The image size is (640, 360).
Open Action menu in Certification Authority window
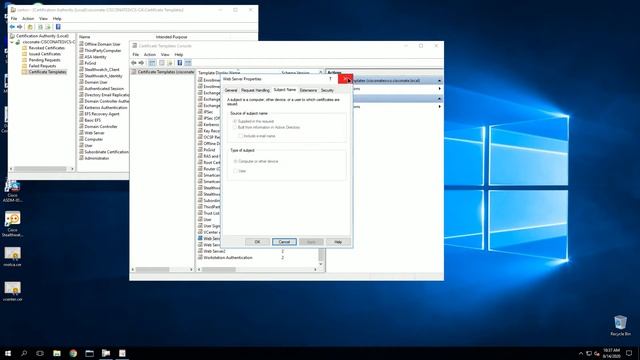click(x=28, y=18)
